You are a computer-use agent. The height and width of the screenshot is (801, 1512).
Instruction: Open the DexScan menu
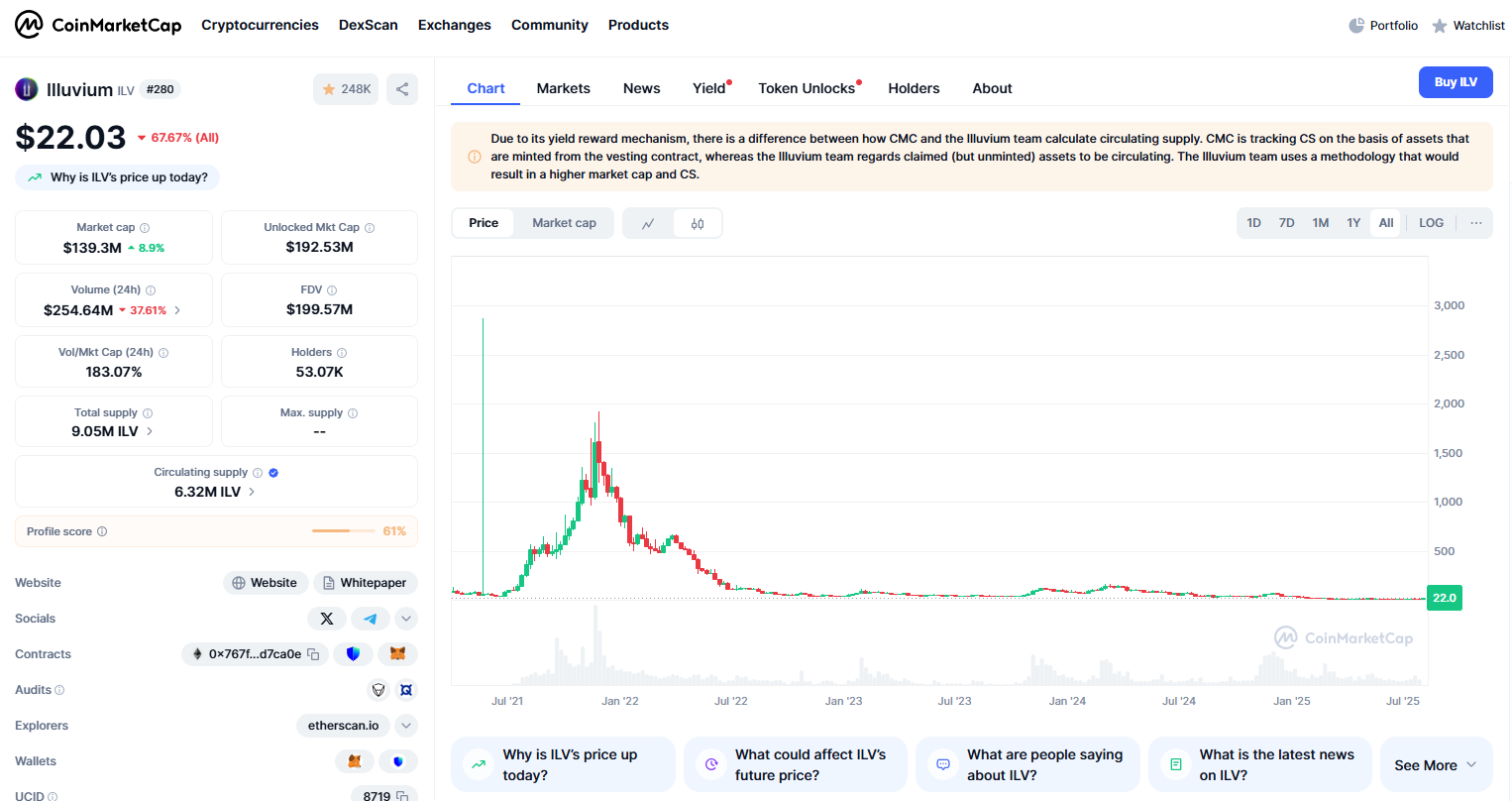pos(369,25)
